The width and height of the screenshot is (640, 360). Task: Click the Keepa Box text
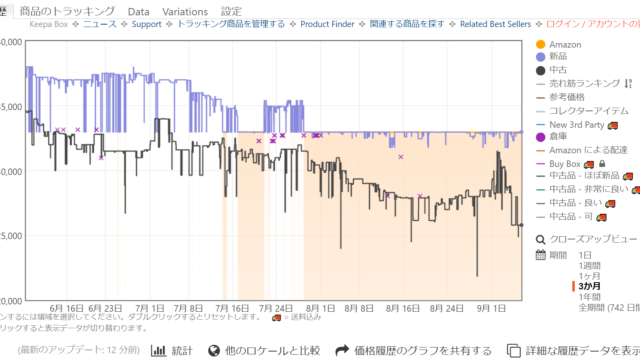pyautogui.click(x=49, y=24)
